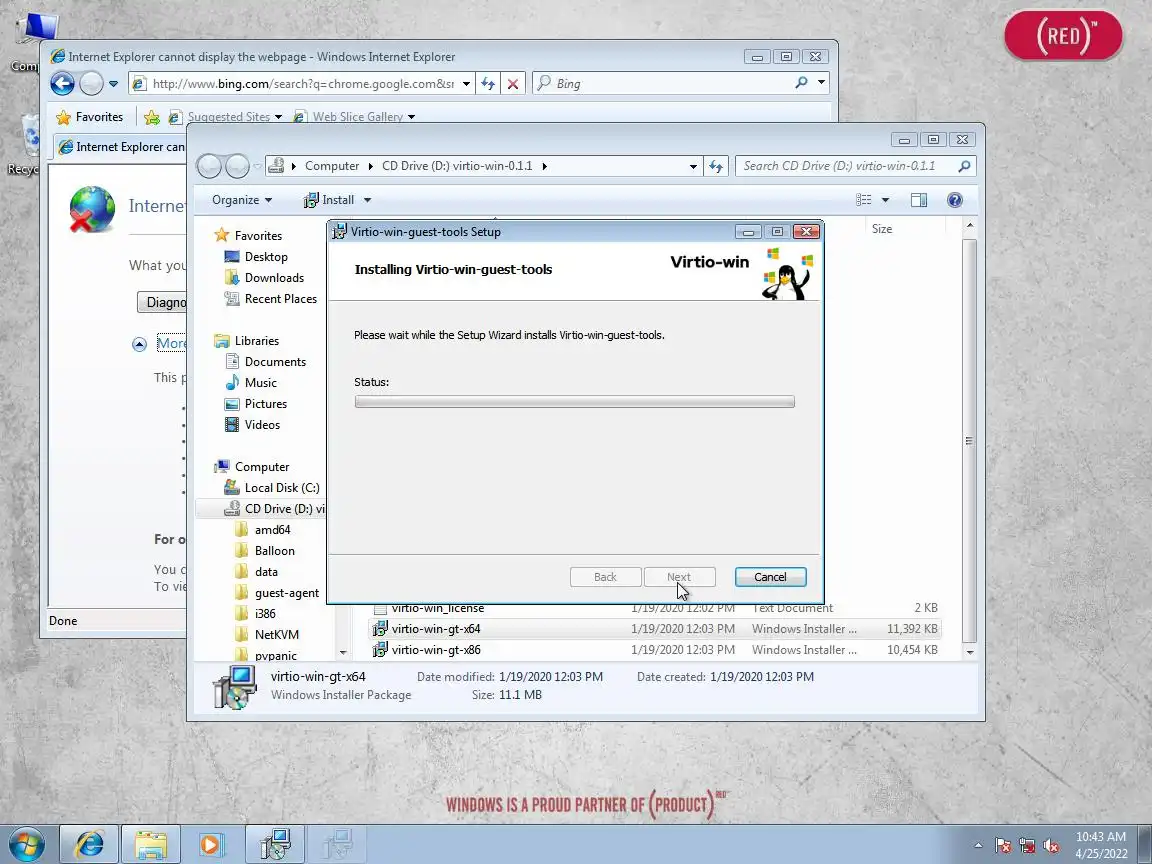The width and height of the screenshot is (1152, 864).
Task: Click the Install toolbar button
Action: (328, 200)
